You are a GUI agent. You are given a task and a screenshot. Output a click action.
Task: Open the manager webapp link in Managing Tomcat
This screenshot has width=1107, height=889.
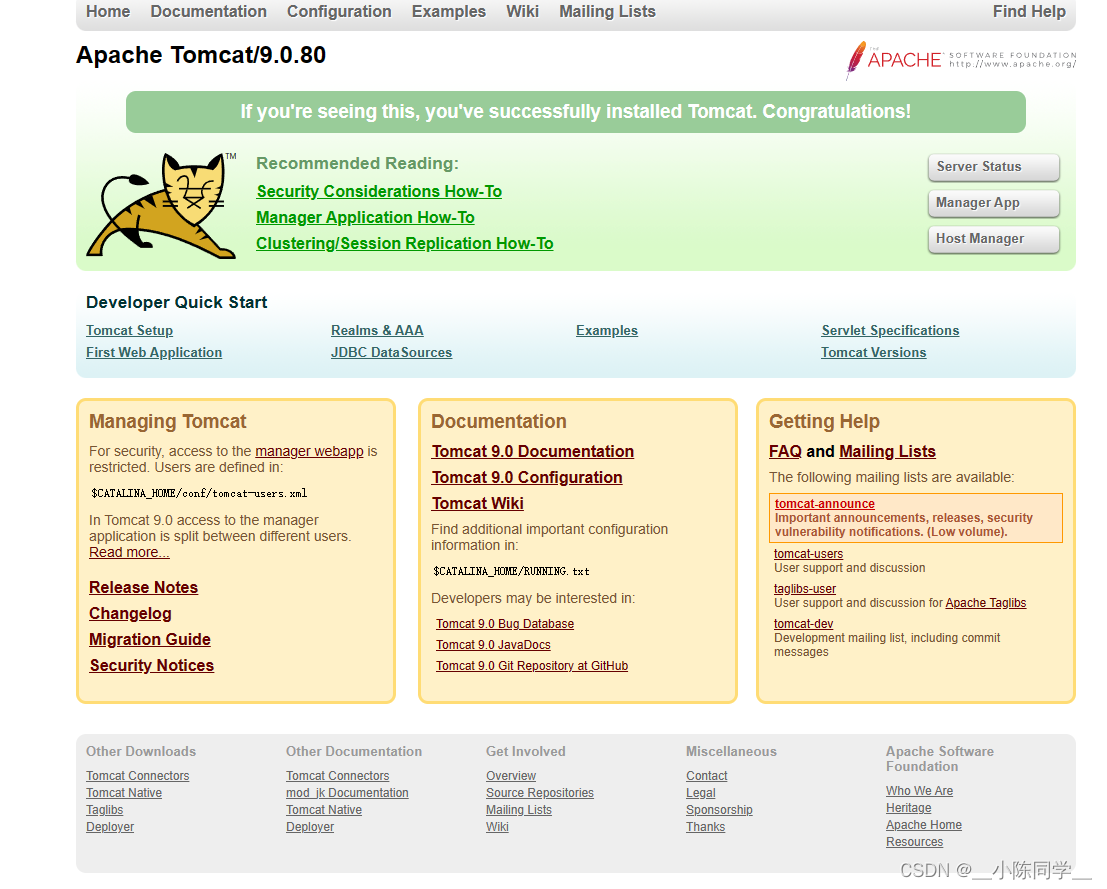(x=310, y=451)
